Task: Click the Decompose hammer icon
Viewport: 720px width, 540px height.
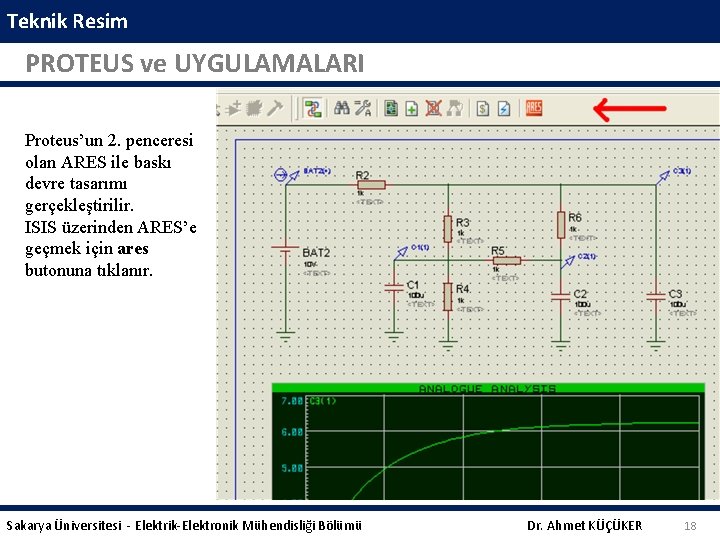Action: [x=275, y=108]
